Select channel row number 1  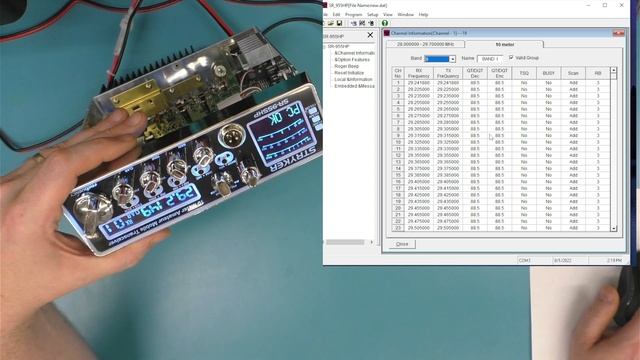(x=398, y=82)
